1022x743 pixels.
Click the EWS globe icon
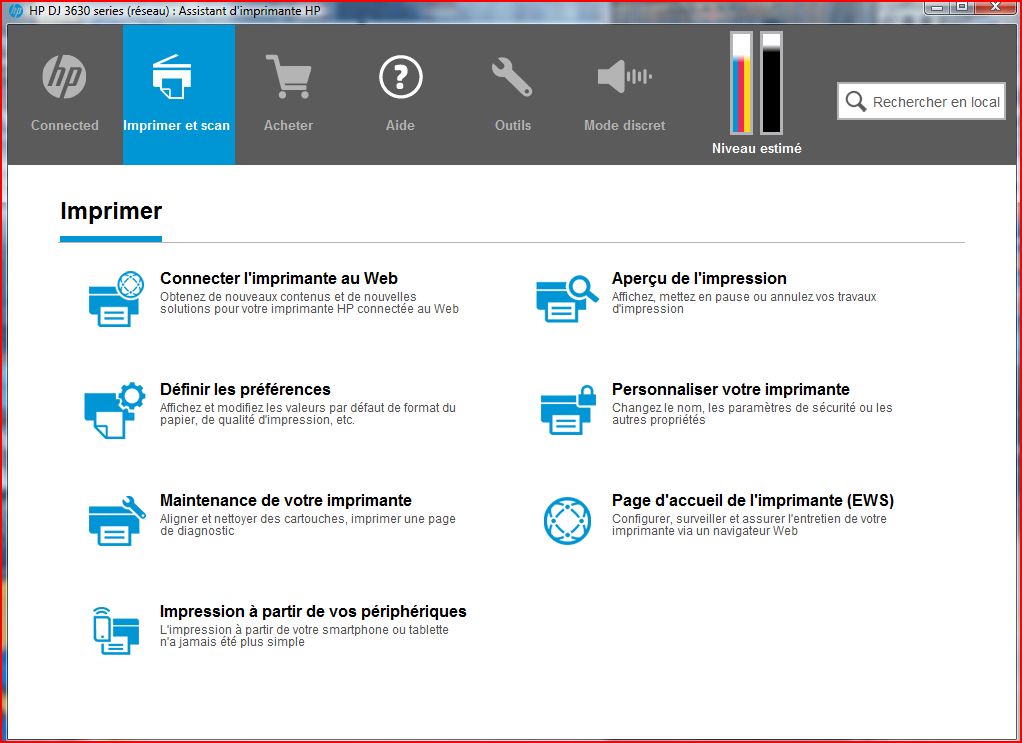click(x=568, y=521)
